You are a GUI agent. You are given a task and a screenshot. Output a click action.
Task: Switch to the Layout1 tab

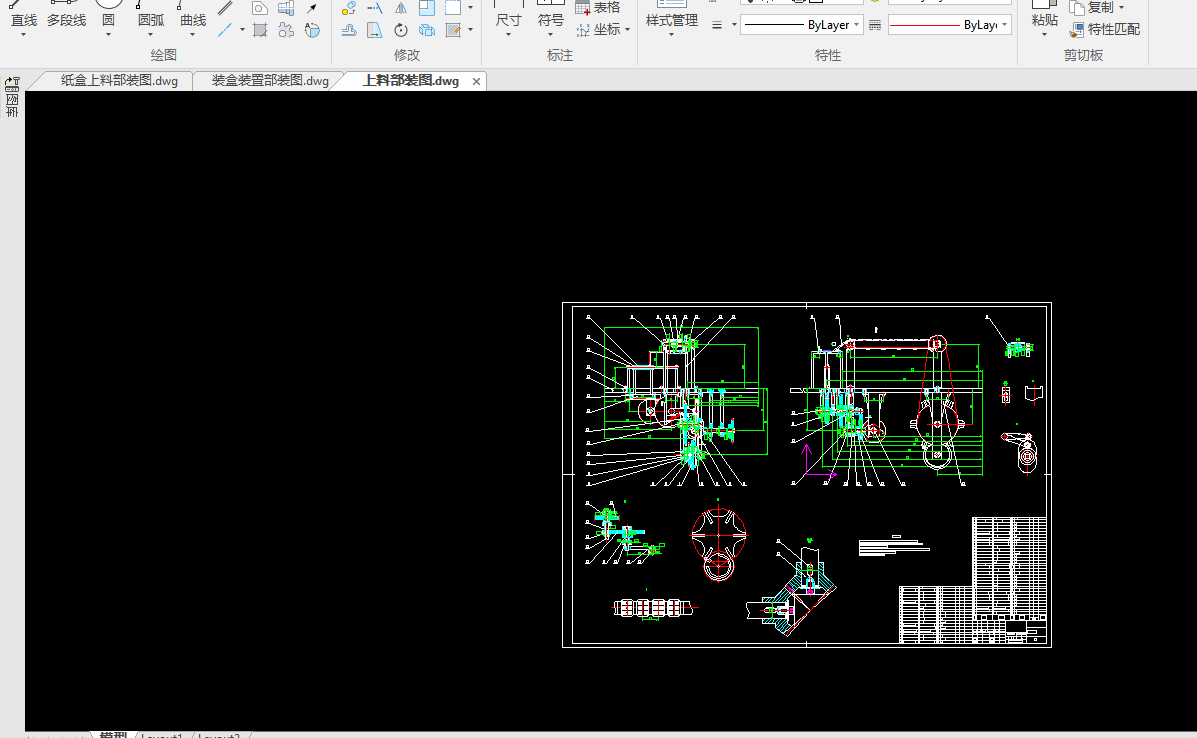162,736
